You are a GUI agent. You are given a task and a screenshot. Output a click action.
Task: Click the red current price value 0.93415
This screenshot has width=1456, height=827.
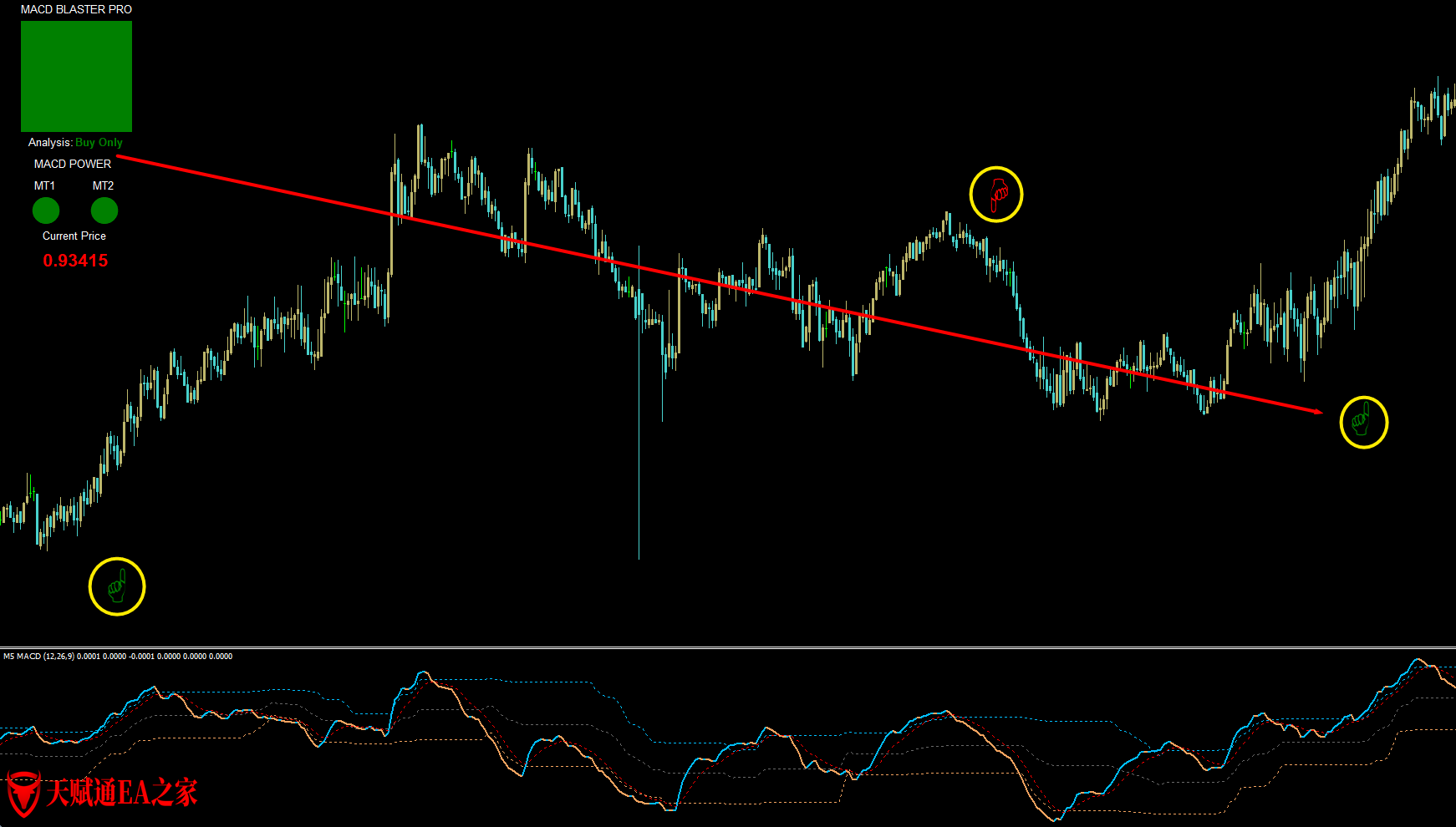(75, 261)
